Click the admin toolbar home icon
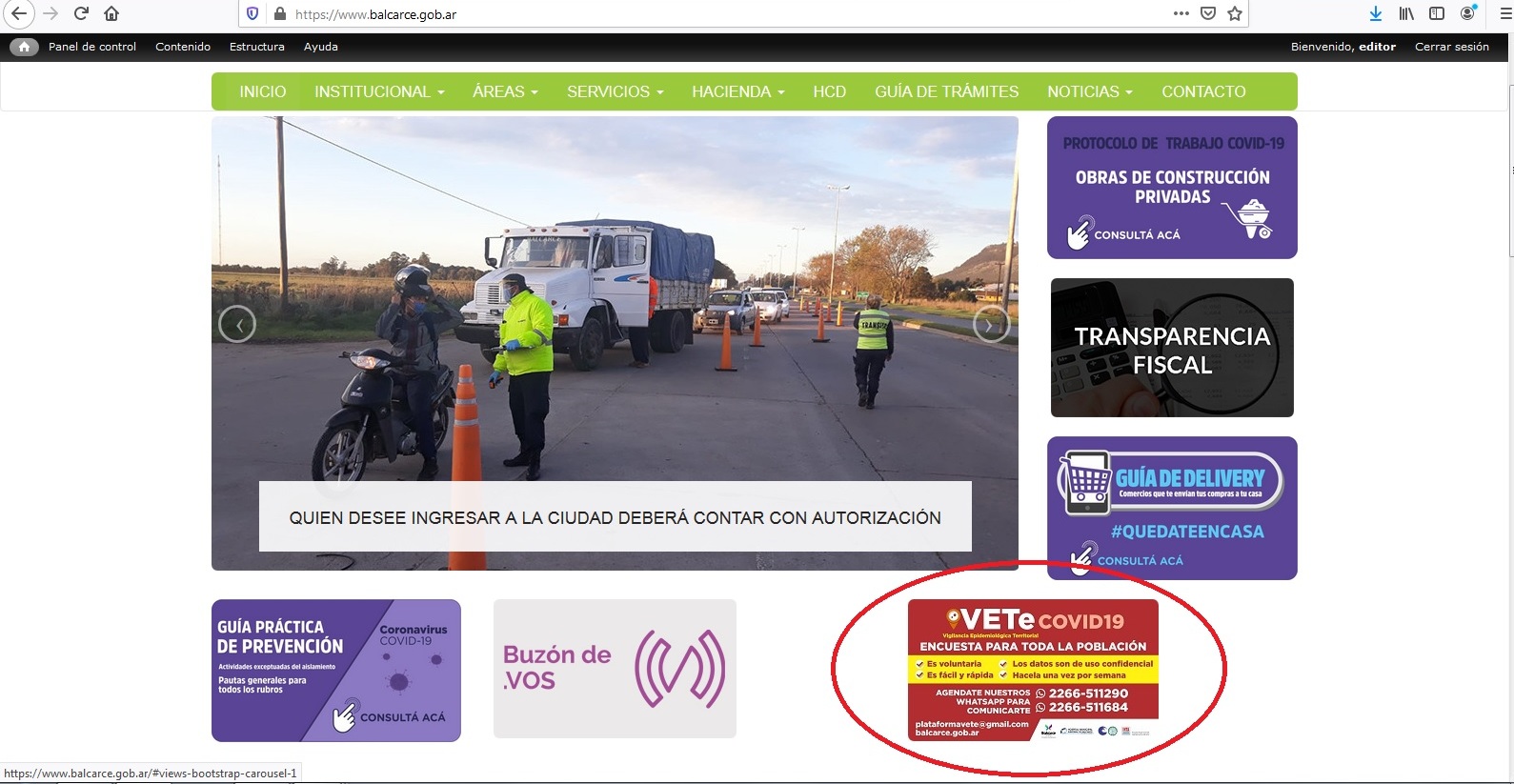The height and width of the screenshot is (784, 1514). (x=24, y=47)
